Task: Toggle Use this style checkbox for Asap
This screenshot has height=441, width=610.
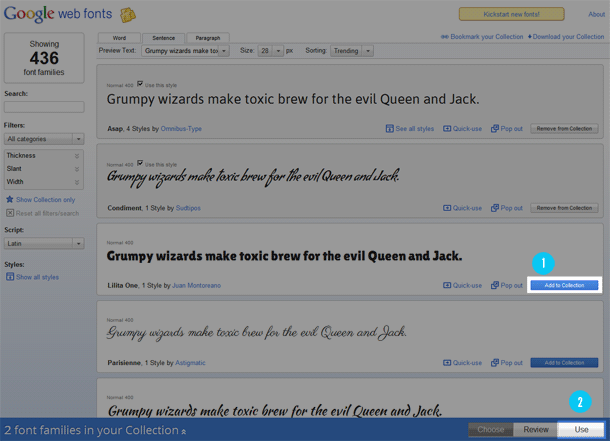Action: [140, 84]
